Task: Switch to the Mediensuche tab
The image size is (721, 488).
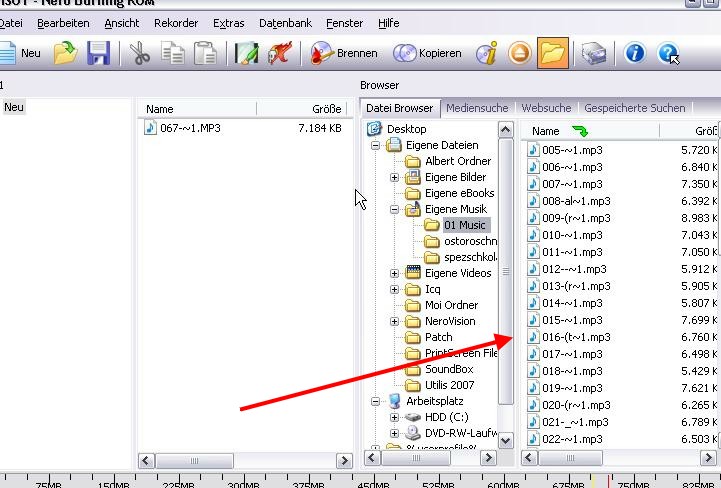Action: pyautogui.click(x=477, y=108)
